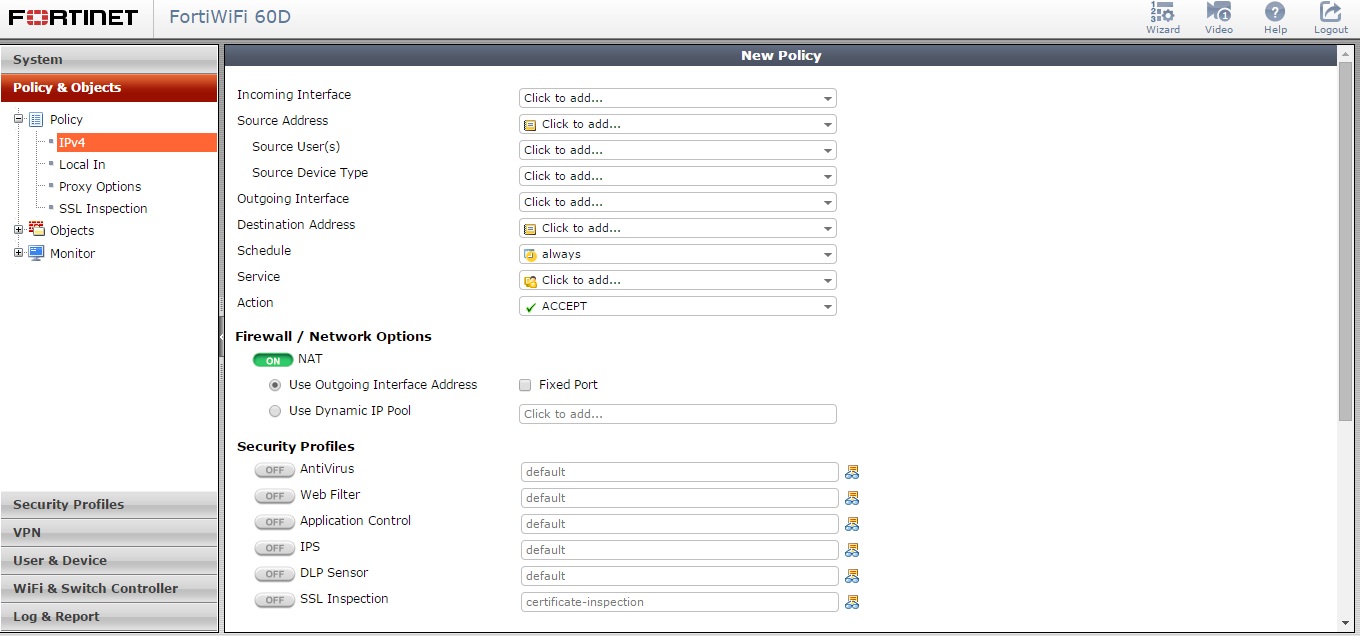Click the FORTINET logo

(70, 16)
